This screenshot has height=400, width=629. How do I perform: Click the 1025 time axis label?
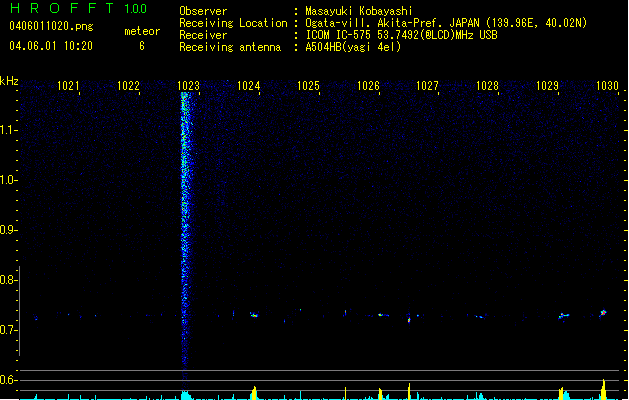tap(308, 86)
